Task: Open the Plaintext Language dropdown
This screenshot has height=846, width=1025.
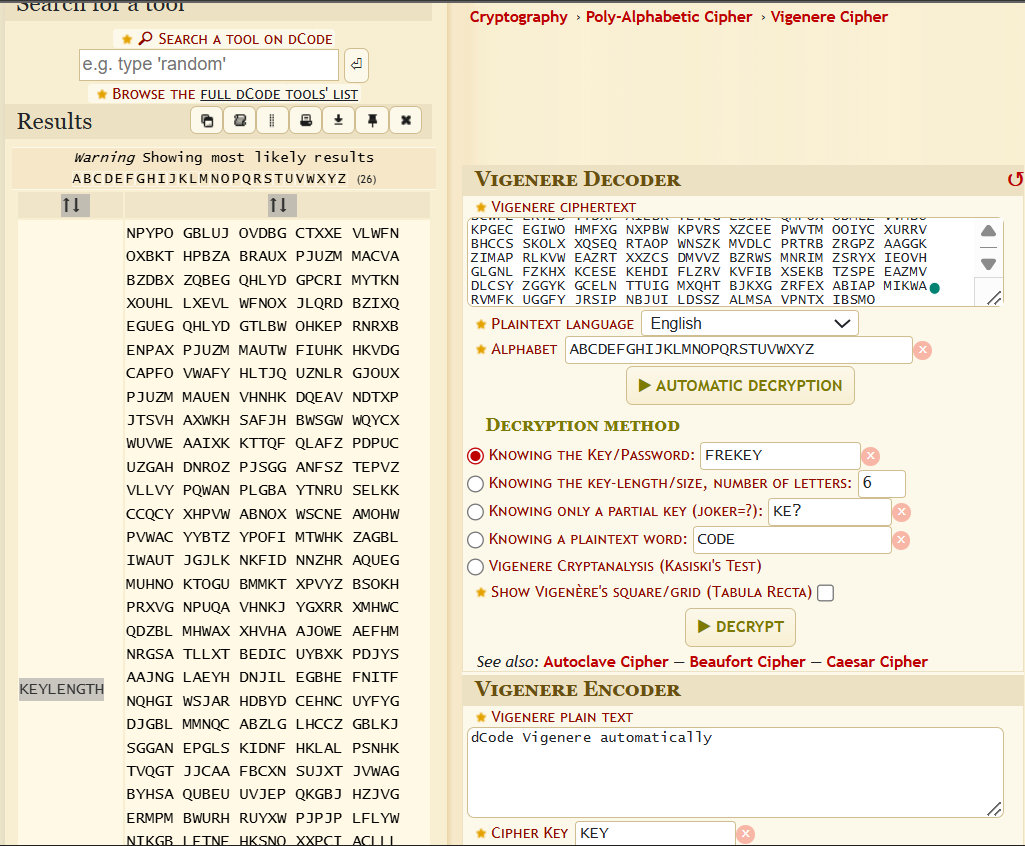Action: [749, 324]
